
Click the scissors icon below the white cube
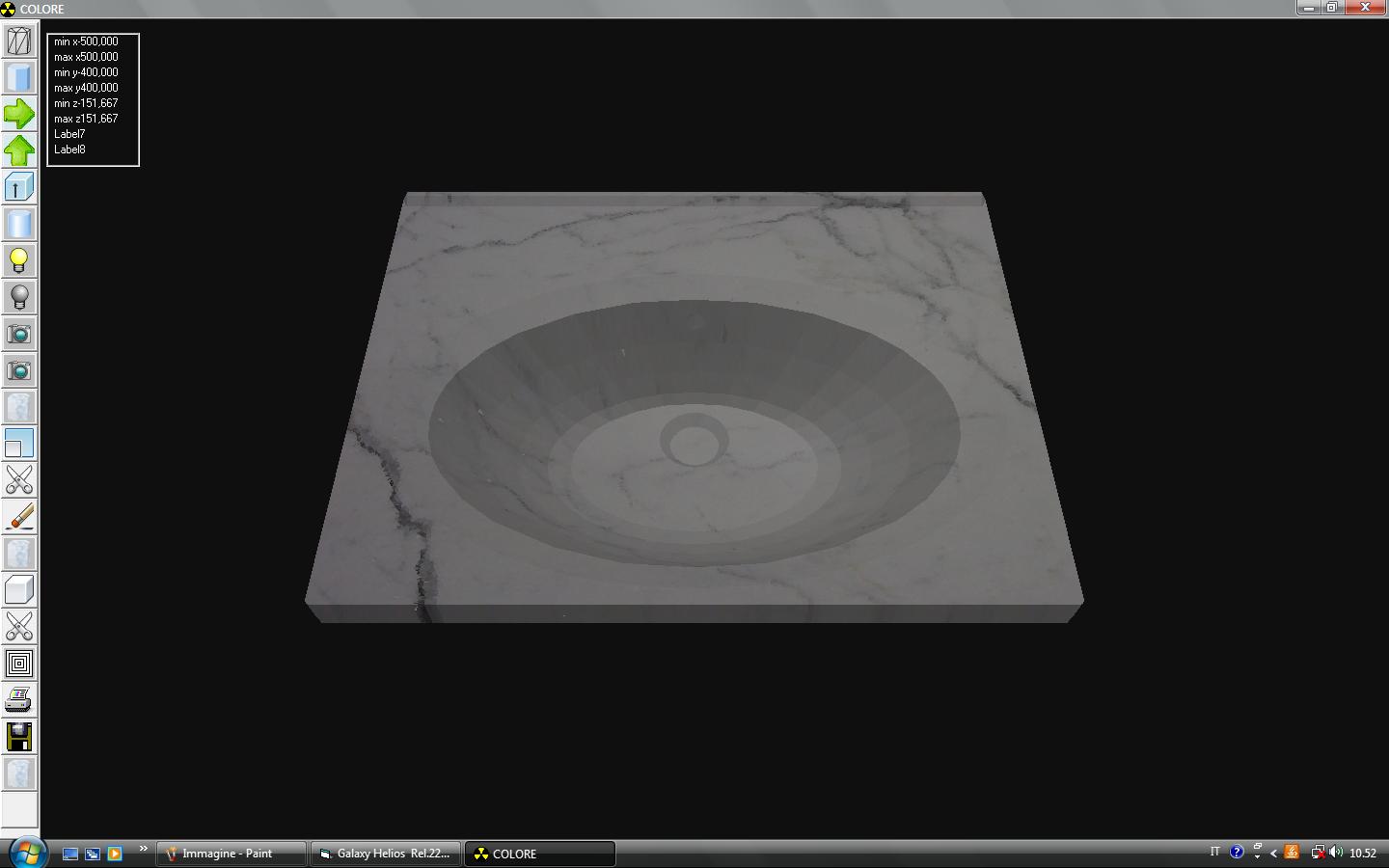[x=19, y=627]
